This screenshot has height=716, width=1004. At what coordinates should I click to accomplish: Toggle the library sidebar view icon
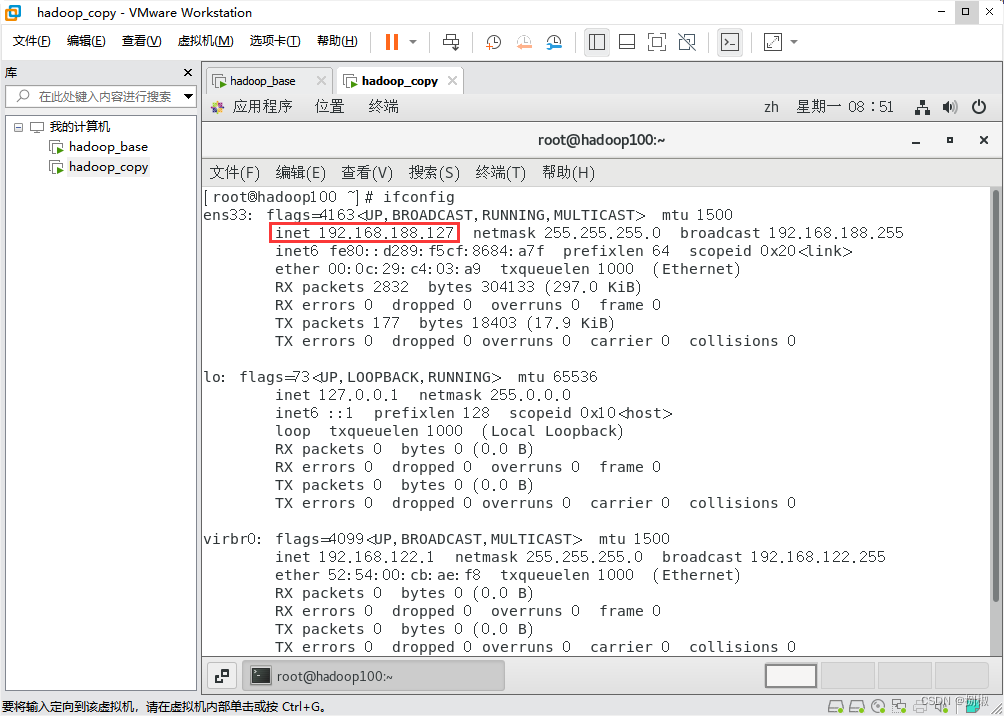pyautogui.click(x=597, y=42)
